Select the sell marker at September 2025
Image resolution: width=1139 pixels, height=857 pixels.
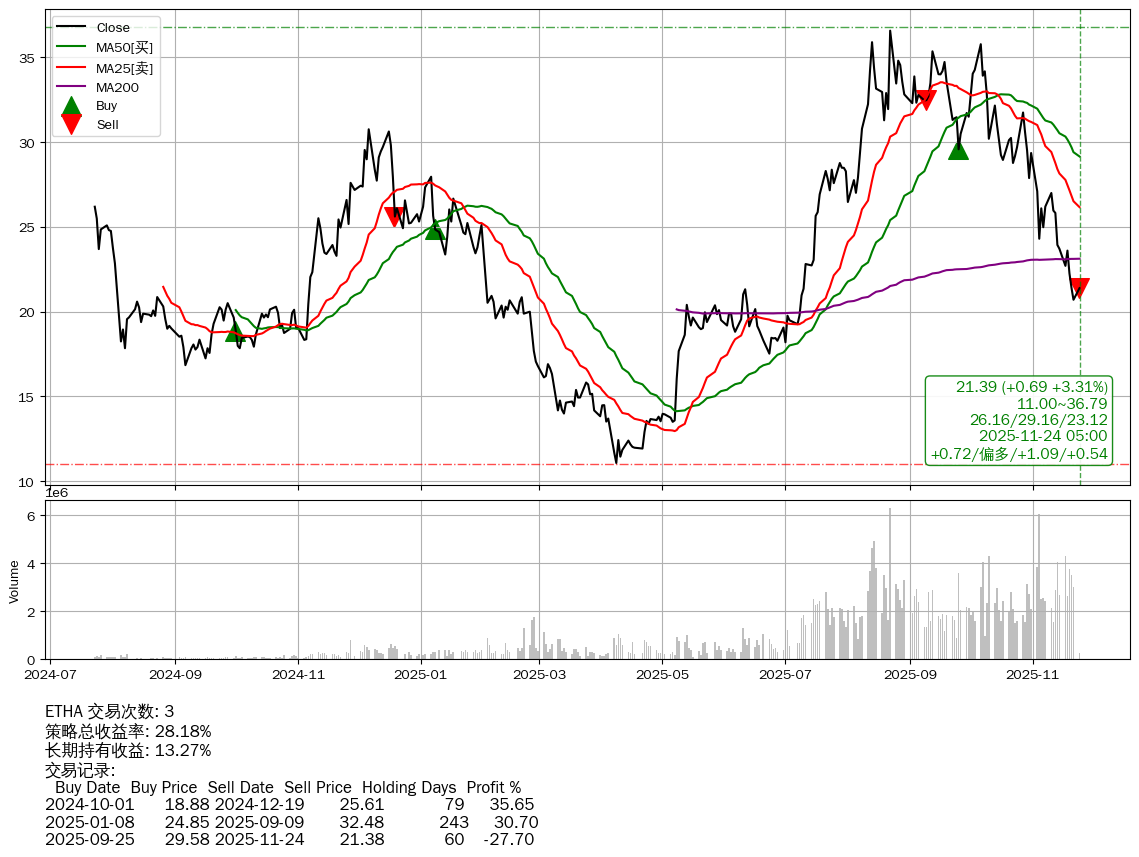click(925, 99)
